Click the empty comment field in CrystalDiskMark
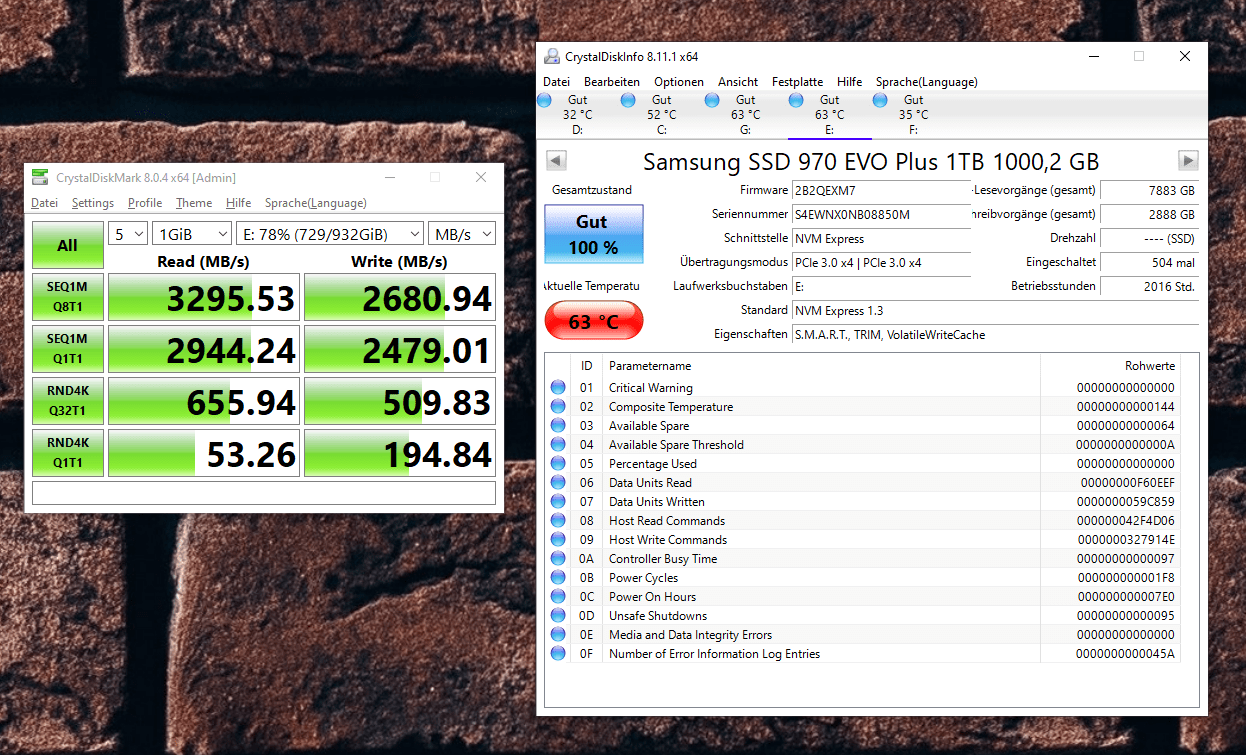1246x755 pixels. (264, 493)
